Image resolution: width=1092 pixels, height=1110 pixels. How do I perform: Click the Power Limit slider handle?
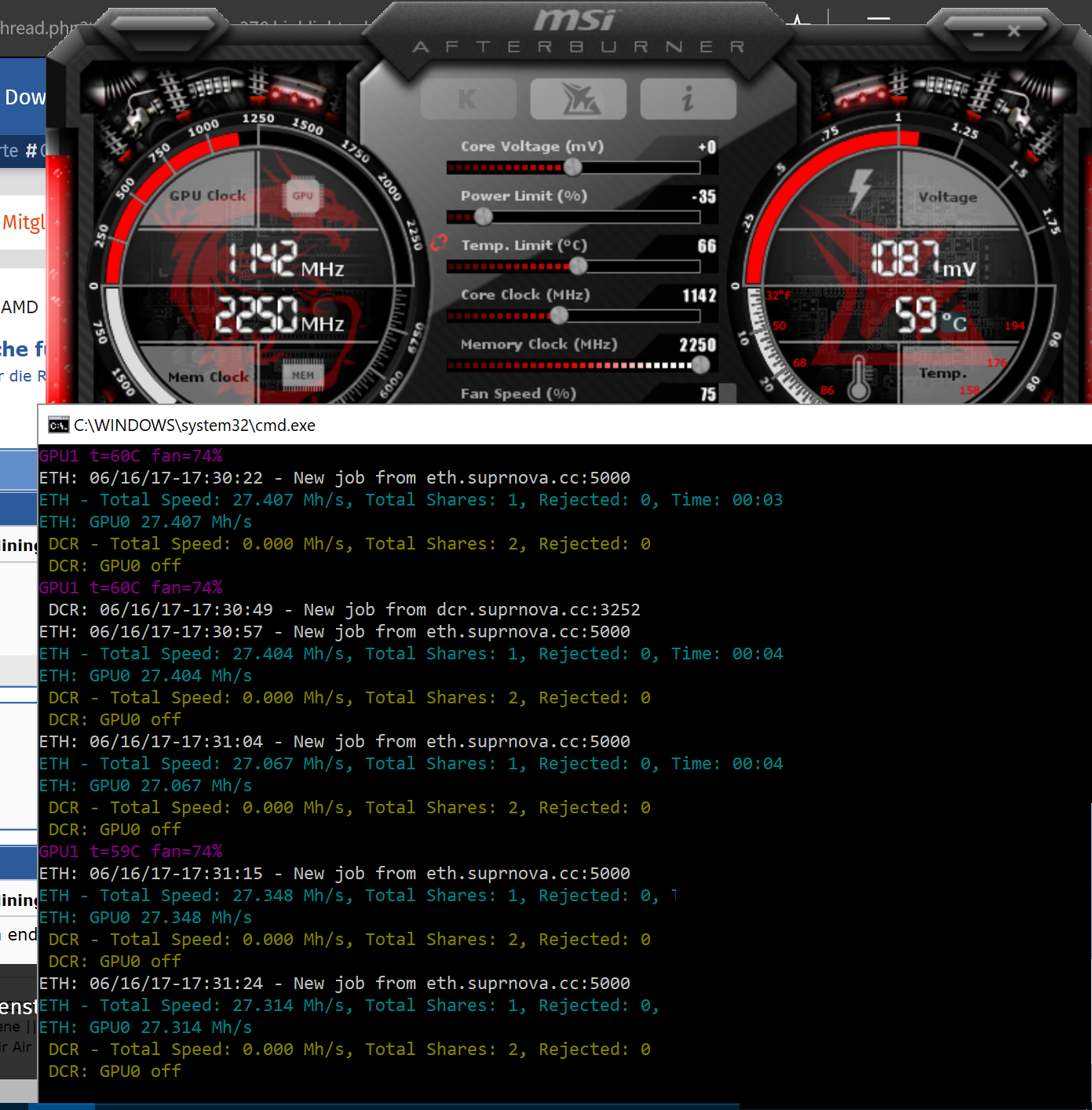click(484, 216)
